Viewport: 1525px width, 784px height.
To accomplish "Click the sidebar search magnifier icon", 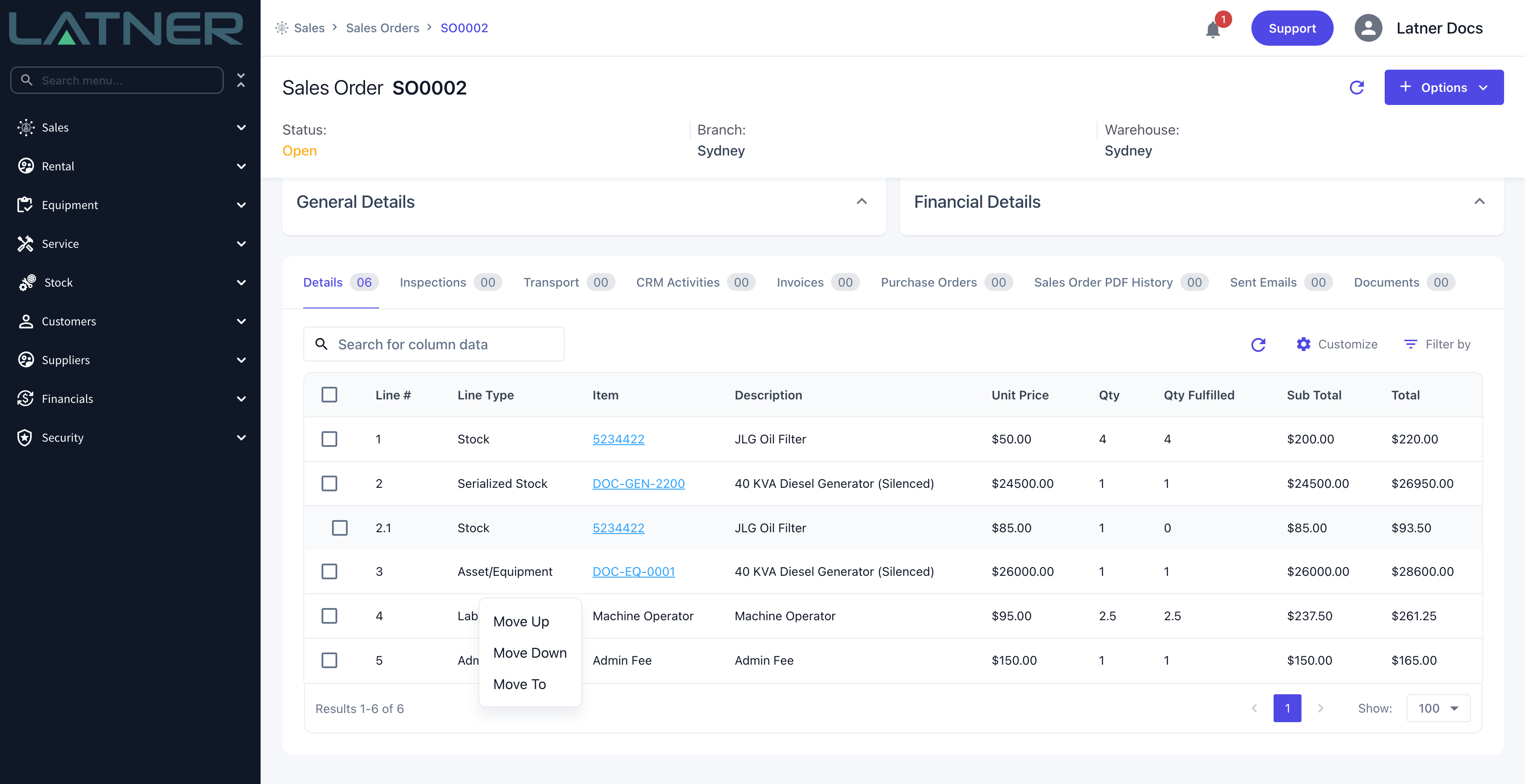I will point(27,80).
